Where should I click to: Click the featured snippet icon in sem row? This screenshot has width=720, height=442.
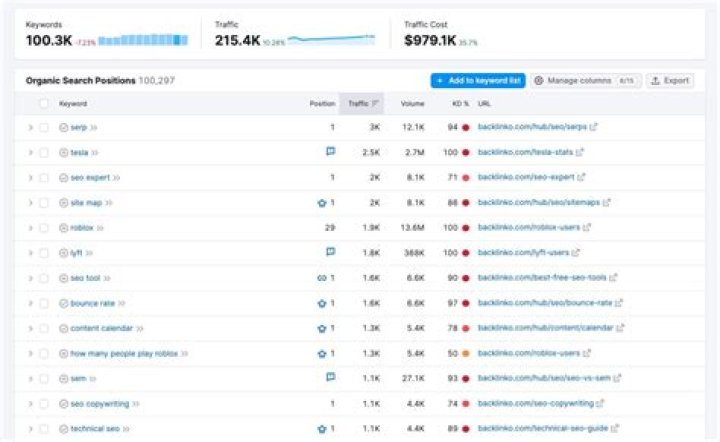pos(330,378)
